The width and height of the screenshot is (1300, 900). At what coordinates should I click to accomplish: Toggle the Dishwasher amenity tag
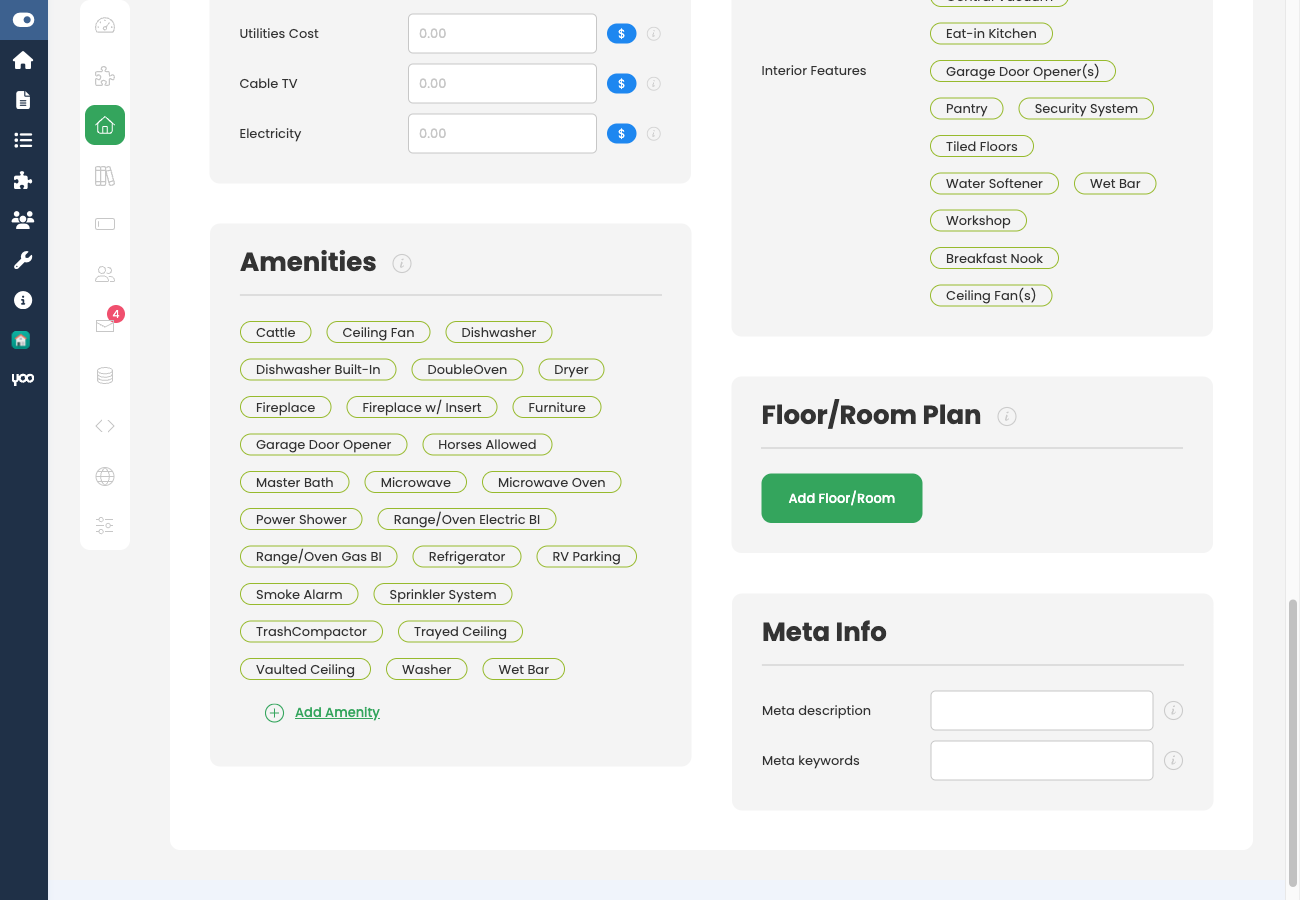coord(498,332)
